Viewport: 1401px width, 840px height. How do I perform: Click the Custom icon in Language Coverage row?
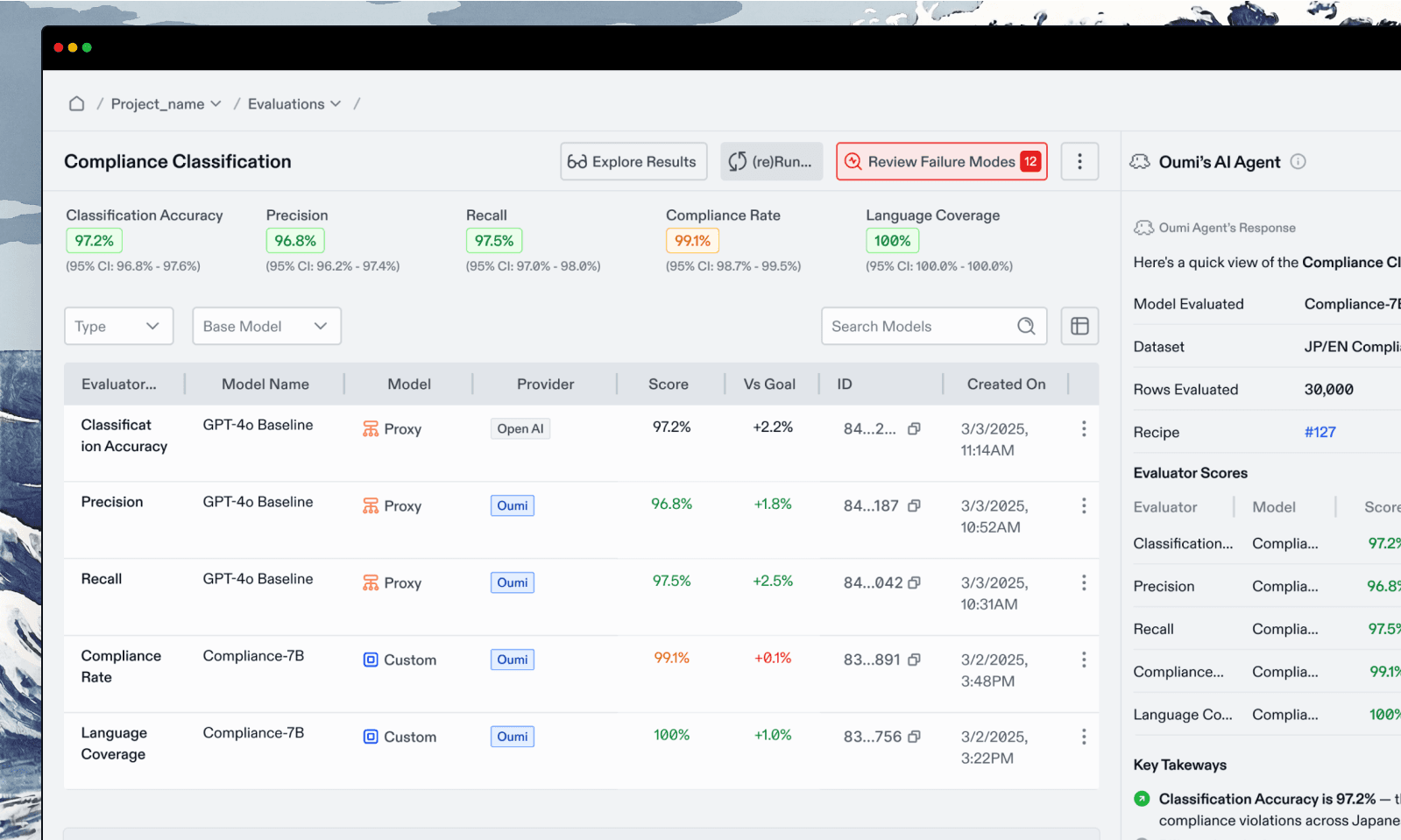[x=371, y=737]
